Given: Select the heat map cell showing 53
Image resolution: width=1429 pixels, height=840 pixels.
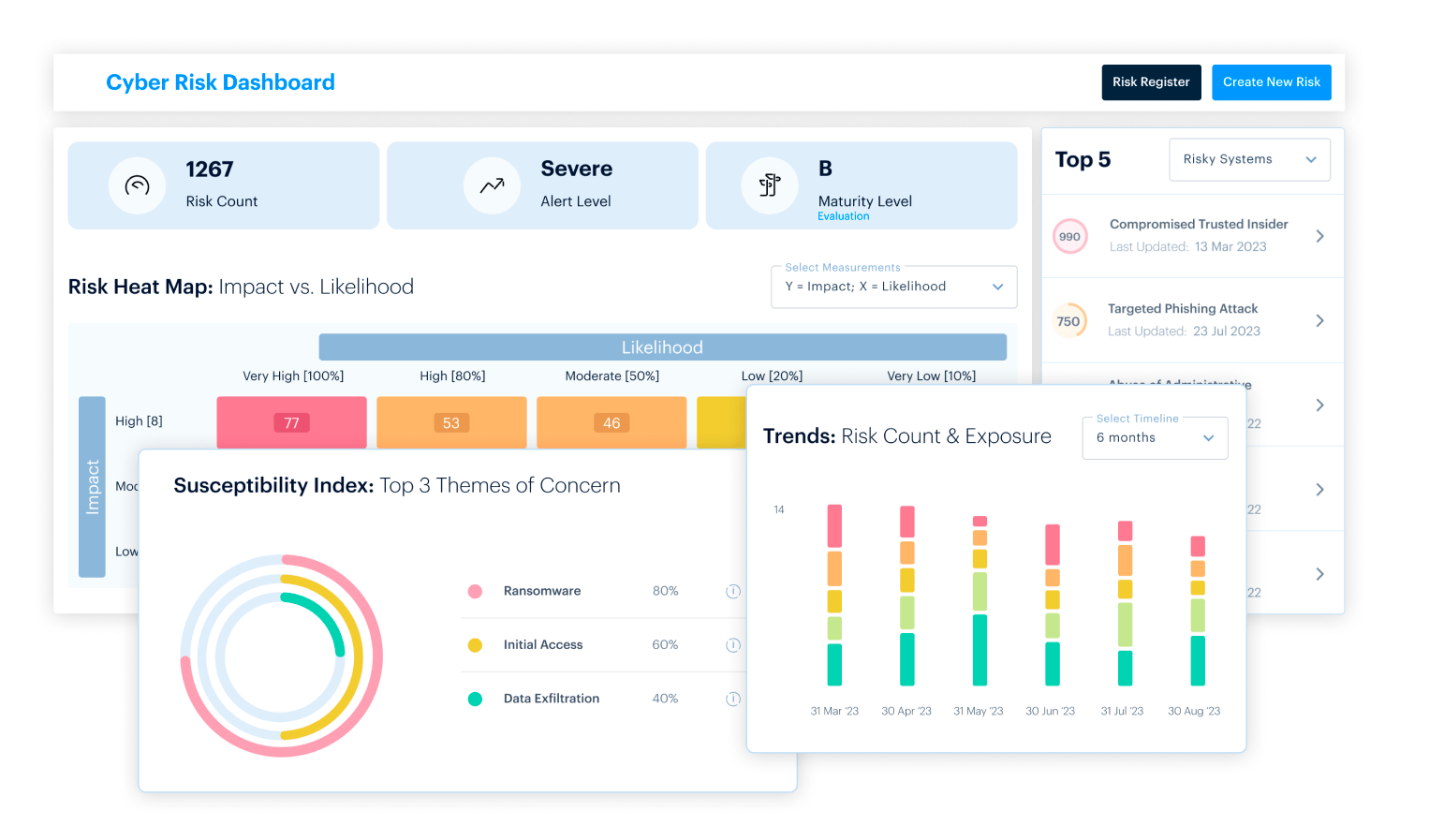Looking at the screenshot, I should [451, 422].
